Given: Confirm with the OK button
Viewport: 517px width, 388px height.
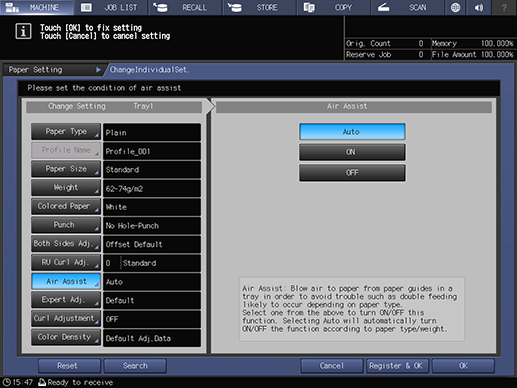Looking at the screenshot, I should [x=463, y=366].
